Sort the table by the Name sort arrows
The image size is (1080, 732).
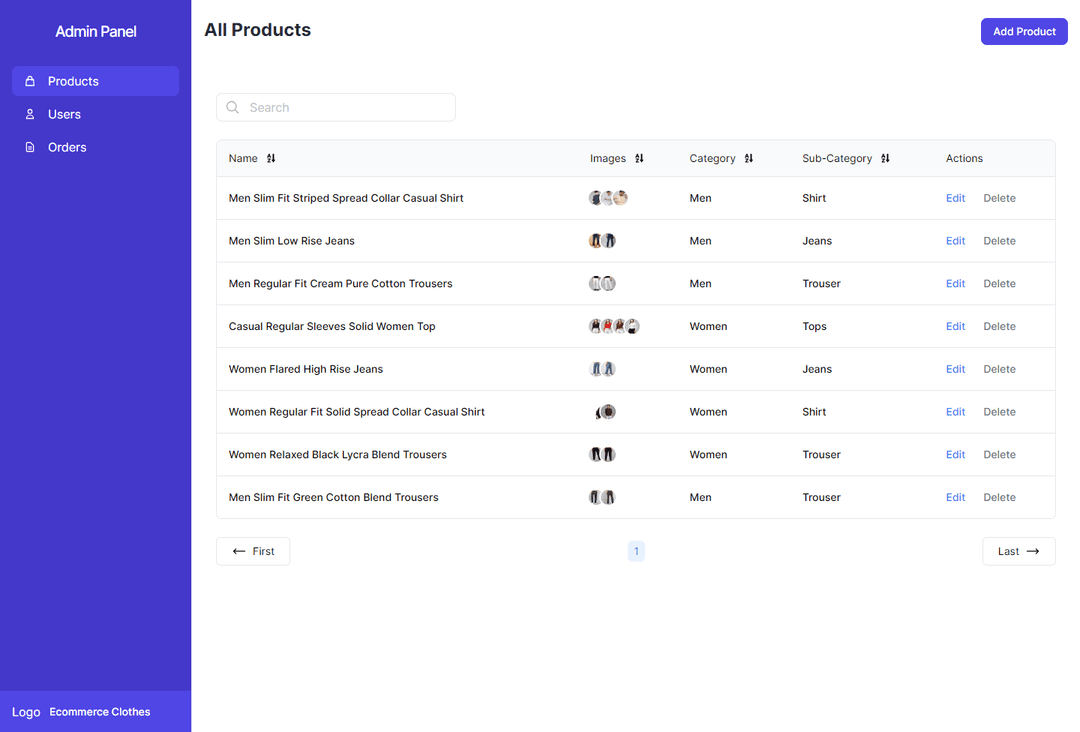pos(269,158)
